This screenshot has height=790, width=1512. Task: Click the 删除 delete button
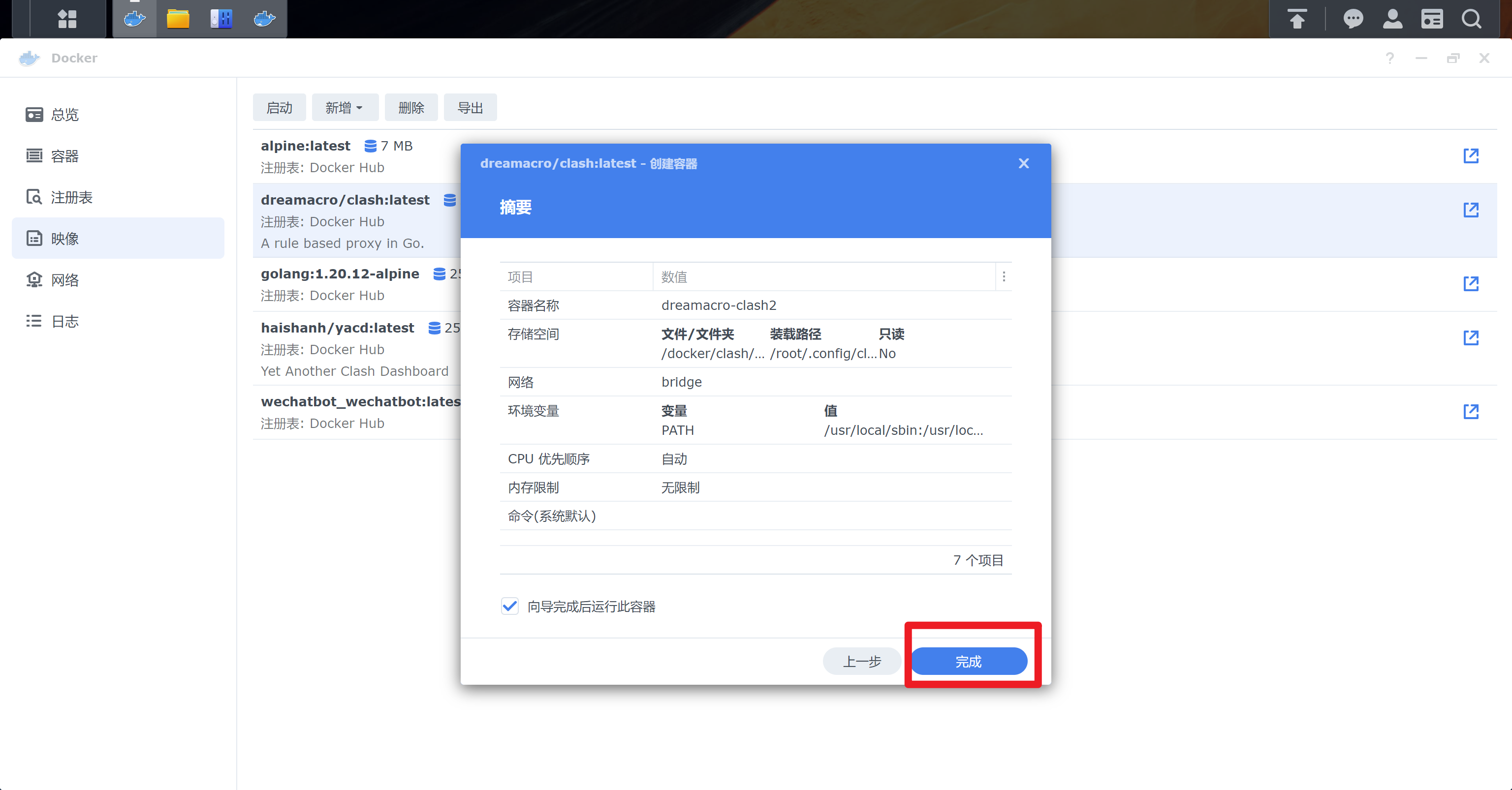411,108
